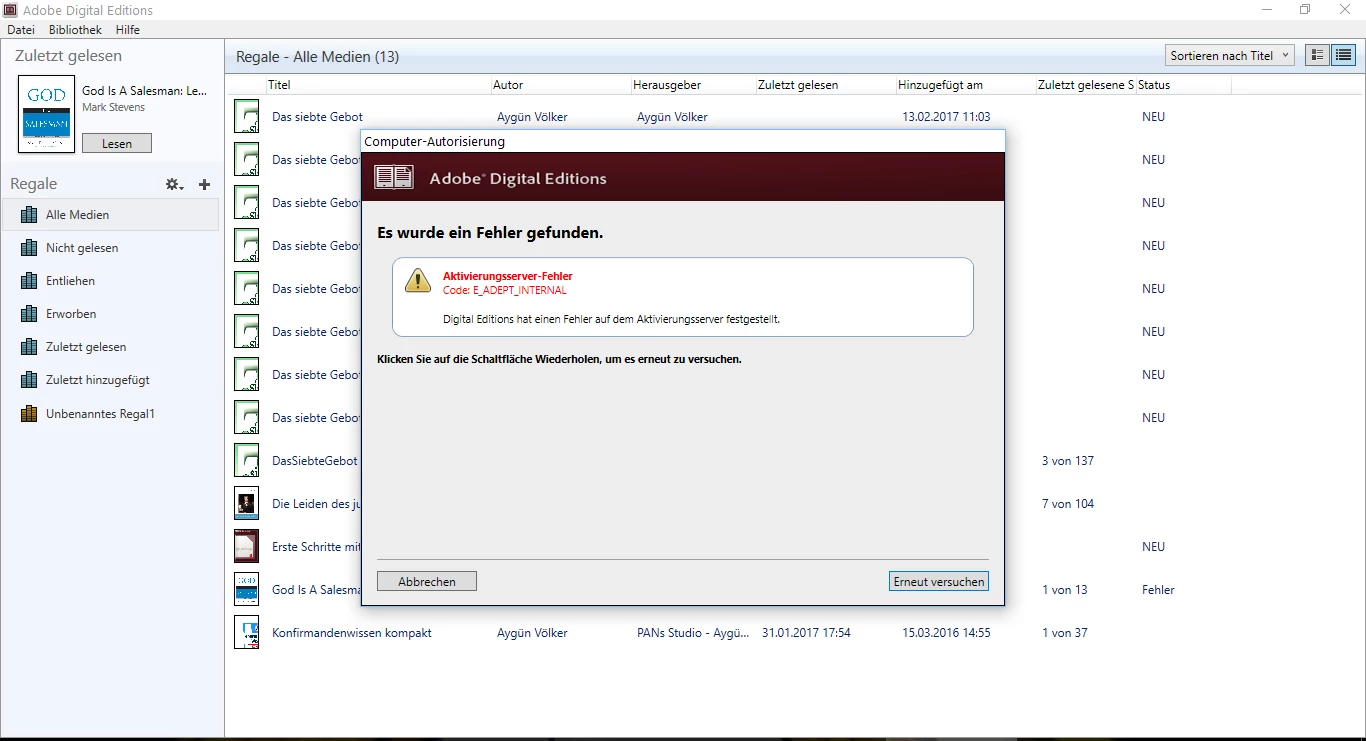Select the Nicht gelesen shelf
Viewport: 1366px width, 741px height.
[x=111, y=248]
